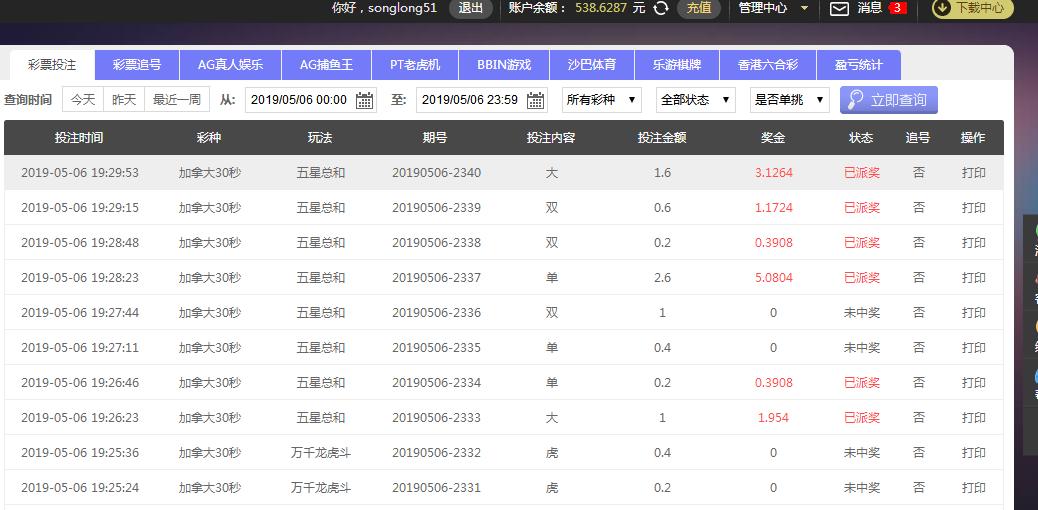Open the 香港六合彩 tab

click(x=768, y=65)
